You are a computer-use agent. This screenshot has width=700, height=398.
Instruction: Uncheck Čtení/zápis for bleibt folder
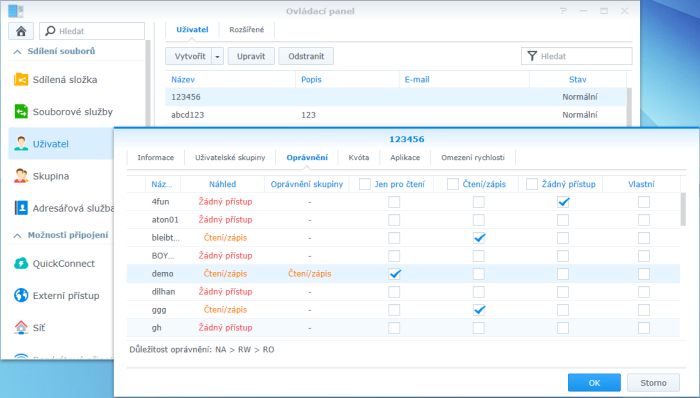click(479, 238)
